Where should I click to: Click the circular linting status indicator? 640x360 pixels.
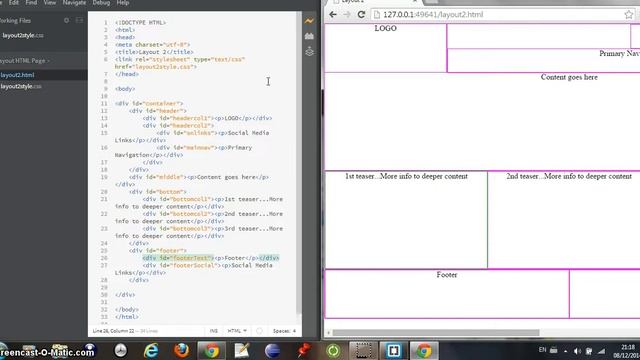pos(259,331)
